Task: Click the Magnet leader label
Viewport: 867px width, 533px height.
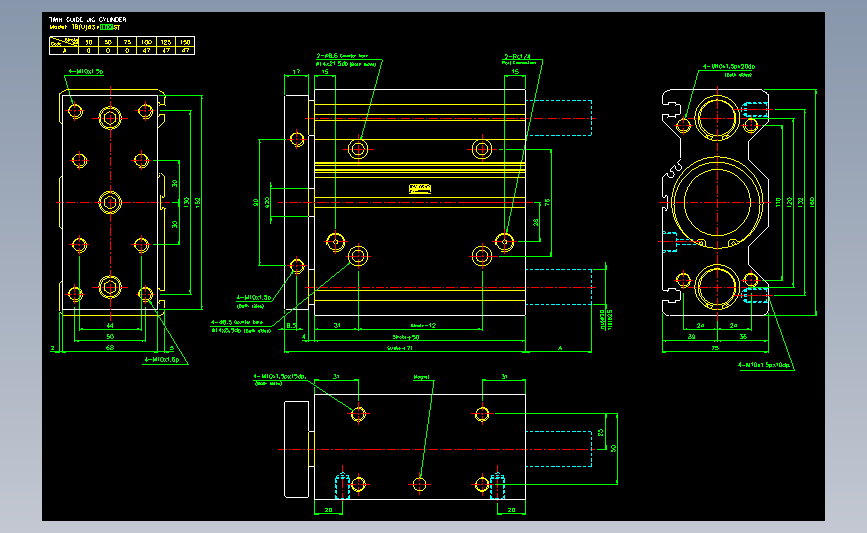Action: tap(422, 377)
